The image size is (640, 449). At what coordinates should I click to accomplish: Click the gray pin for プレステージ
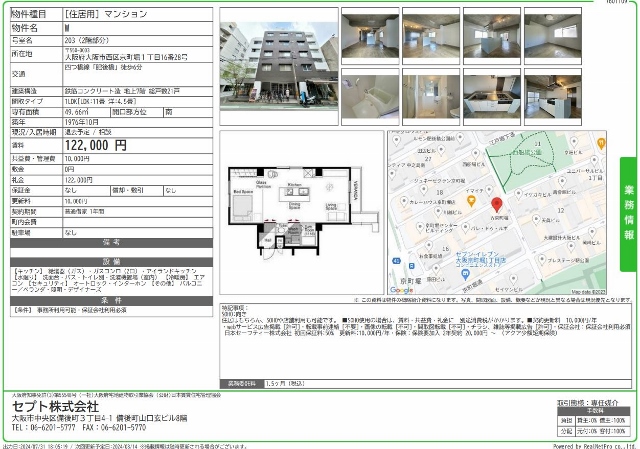[541, 260]
